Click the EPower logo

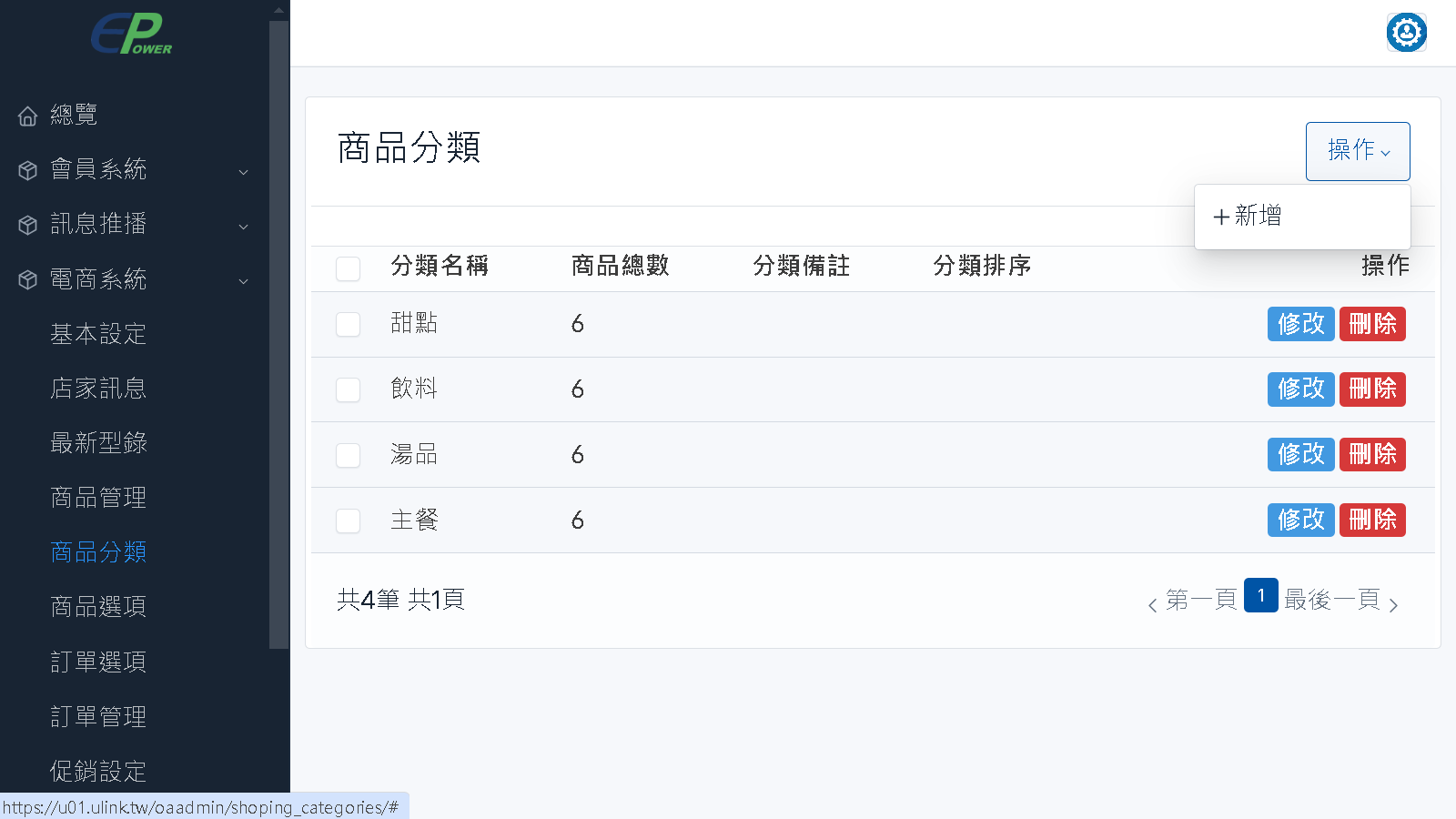131,34
